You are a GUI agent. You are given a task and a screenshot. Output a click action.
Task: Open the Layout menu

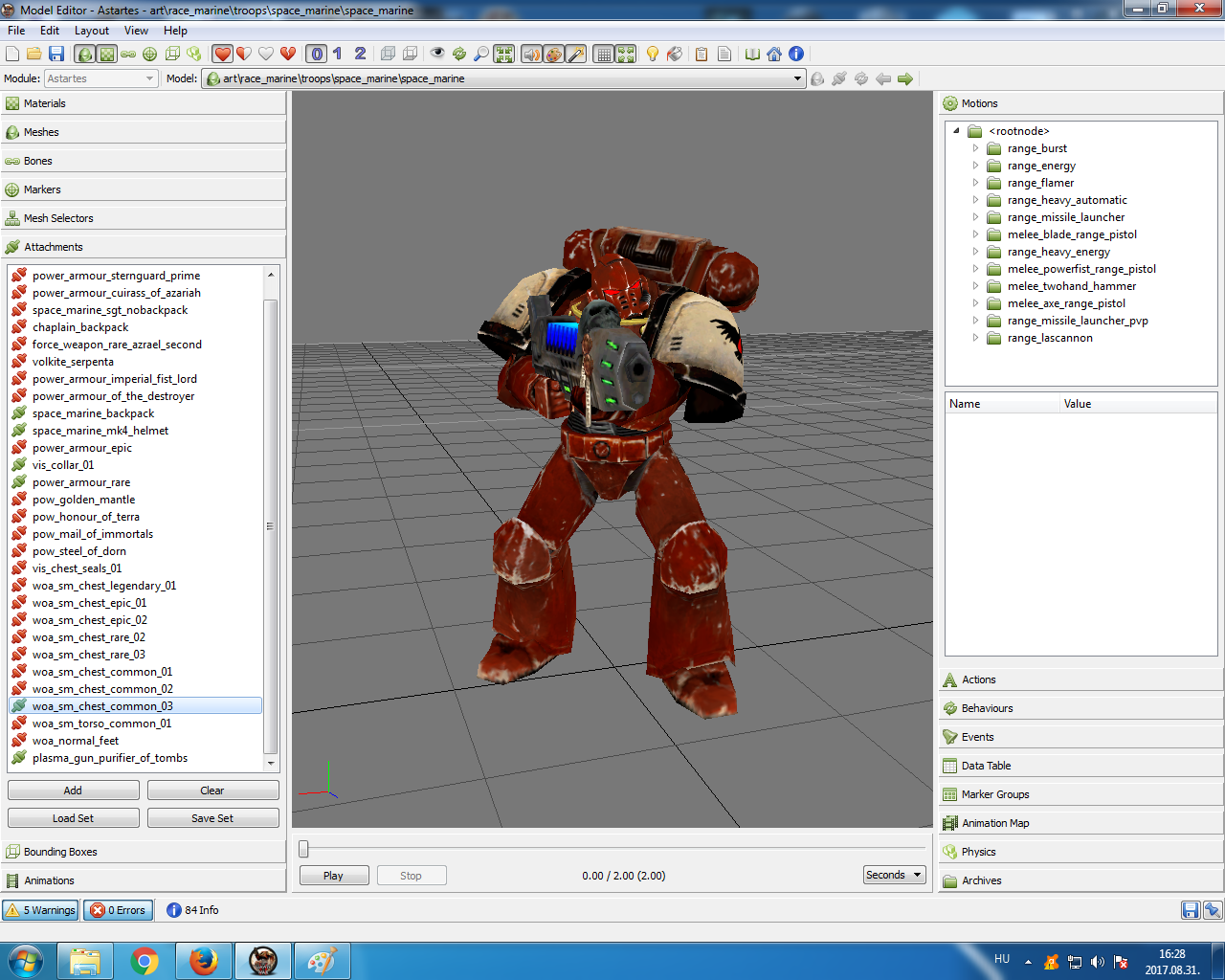[x=92, y=31]
